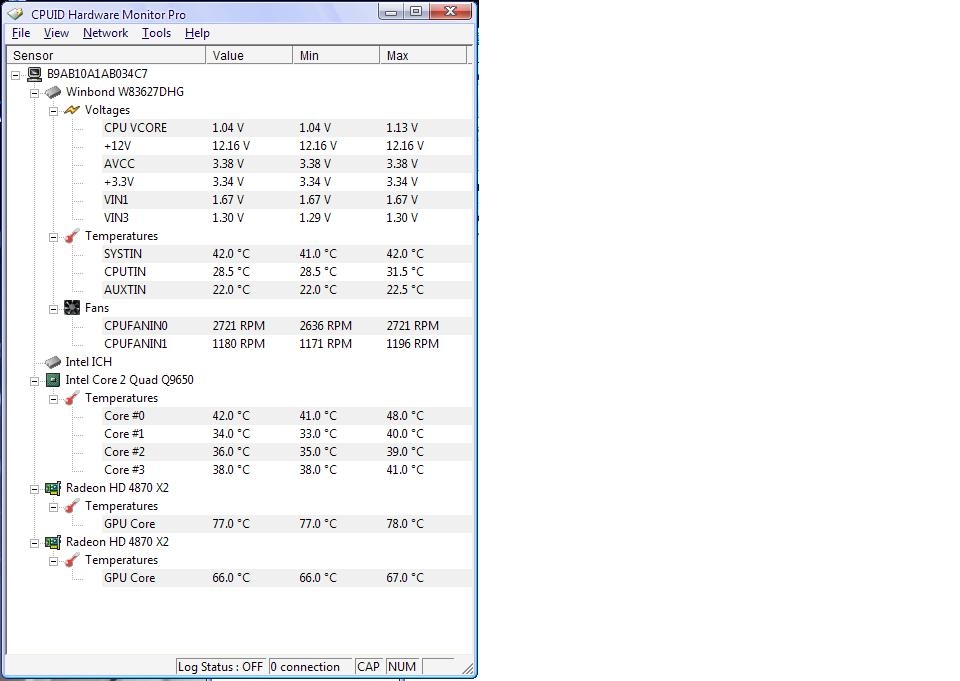Click the Max column header
The width and height of the screenshot is (960, 681).
423,55
